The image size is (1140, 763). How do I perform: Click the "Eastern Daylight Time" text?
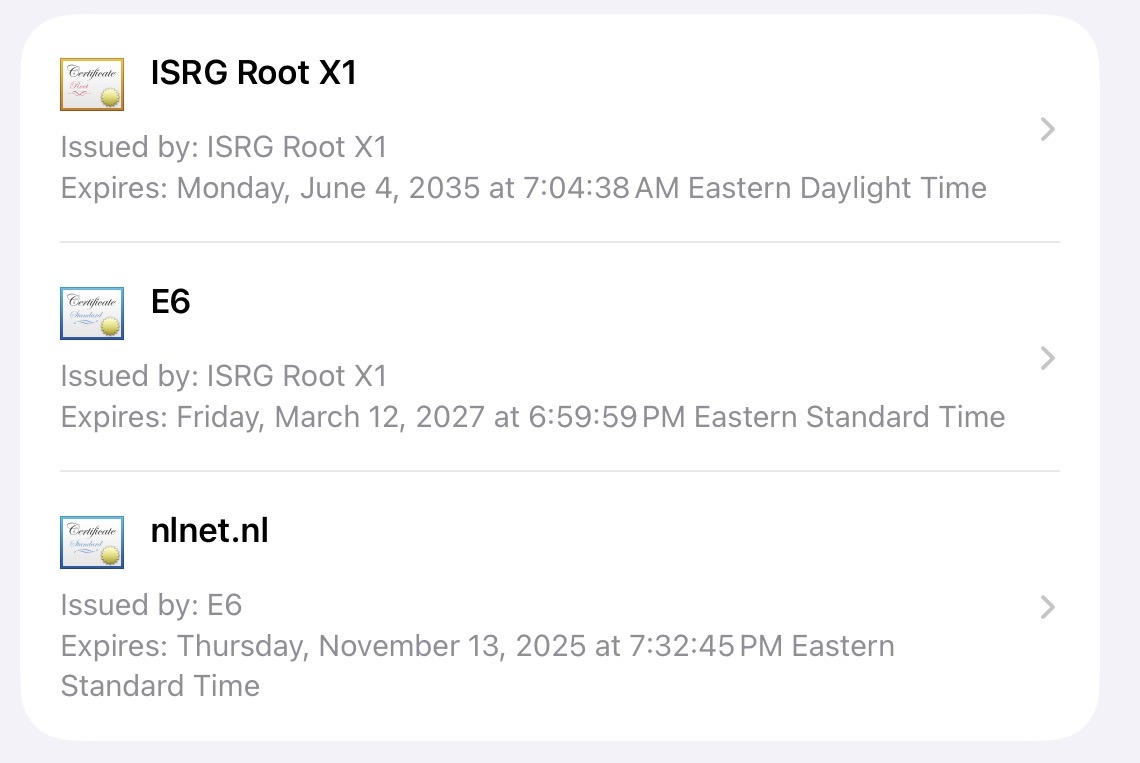pyautogui.click(x=837, y=188)
